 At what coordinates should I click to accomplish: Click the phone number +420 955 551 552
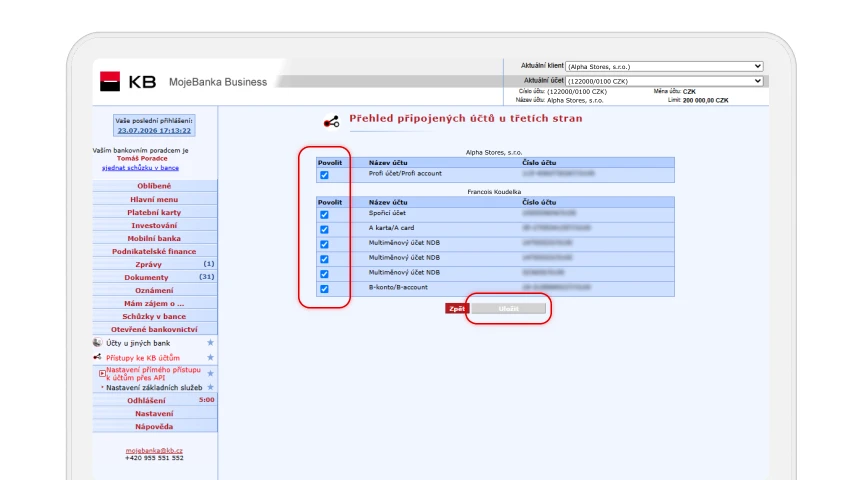point(154,458)
